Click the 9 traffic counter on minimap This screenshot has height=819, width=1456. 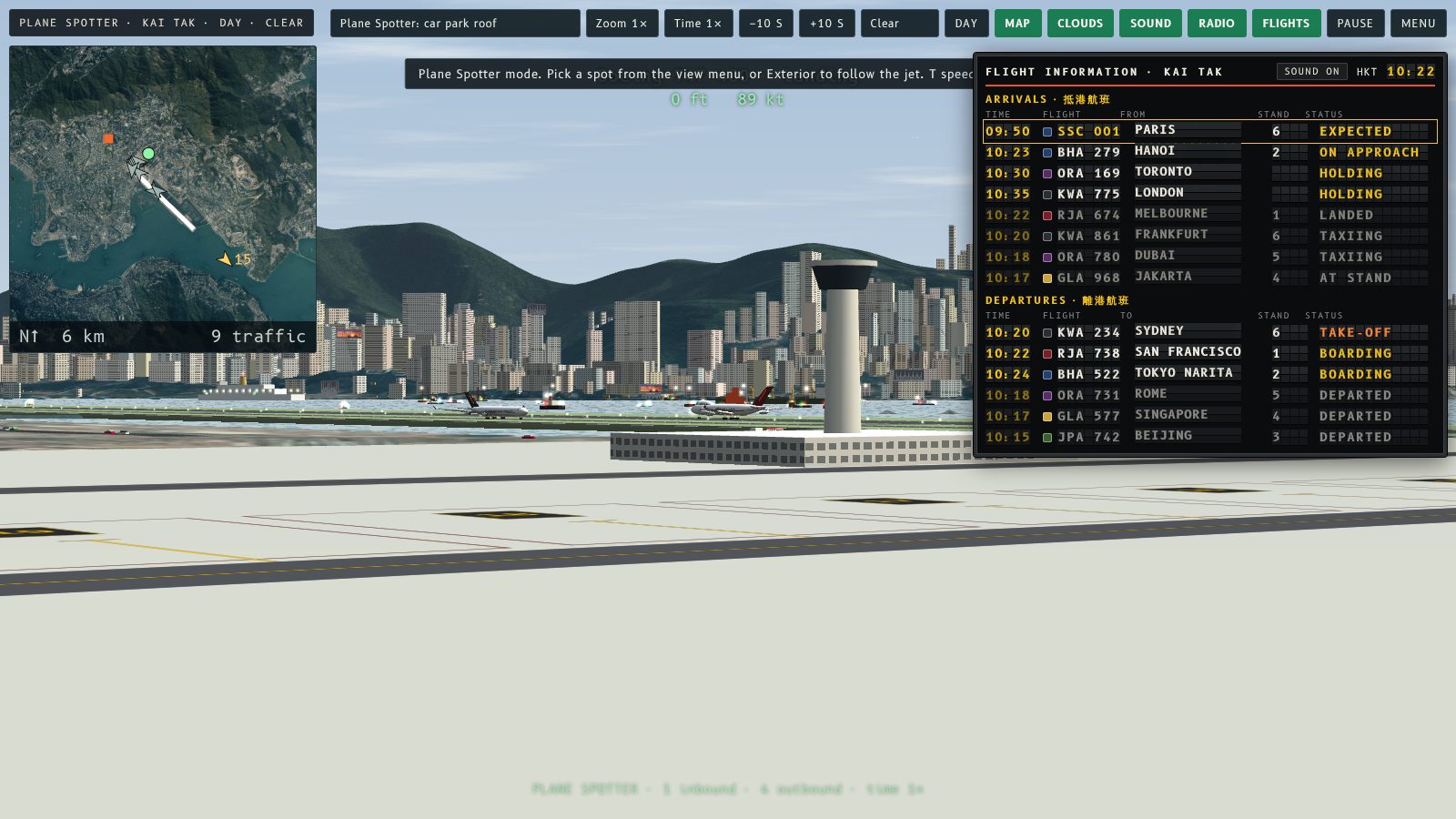(x=258, y=337)
